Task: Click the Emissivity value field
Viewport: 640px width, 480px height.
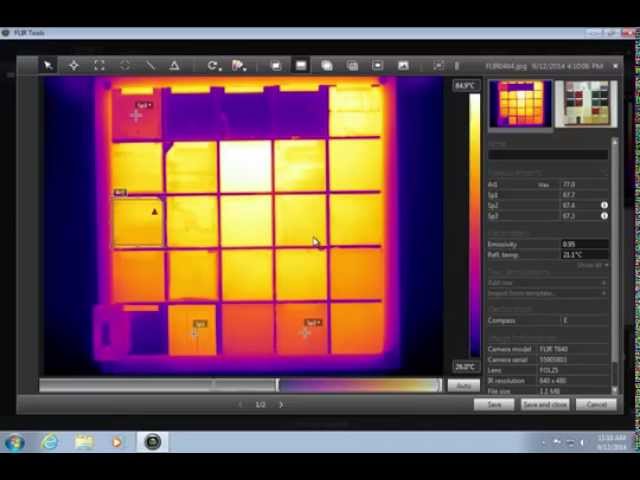Action: [x=585, y=244]
